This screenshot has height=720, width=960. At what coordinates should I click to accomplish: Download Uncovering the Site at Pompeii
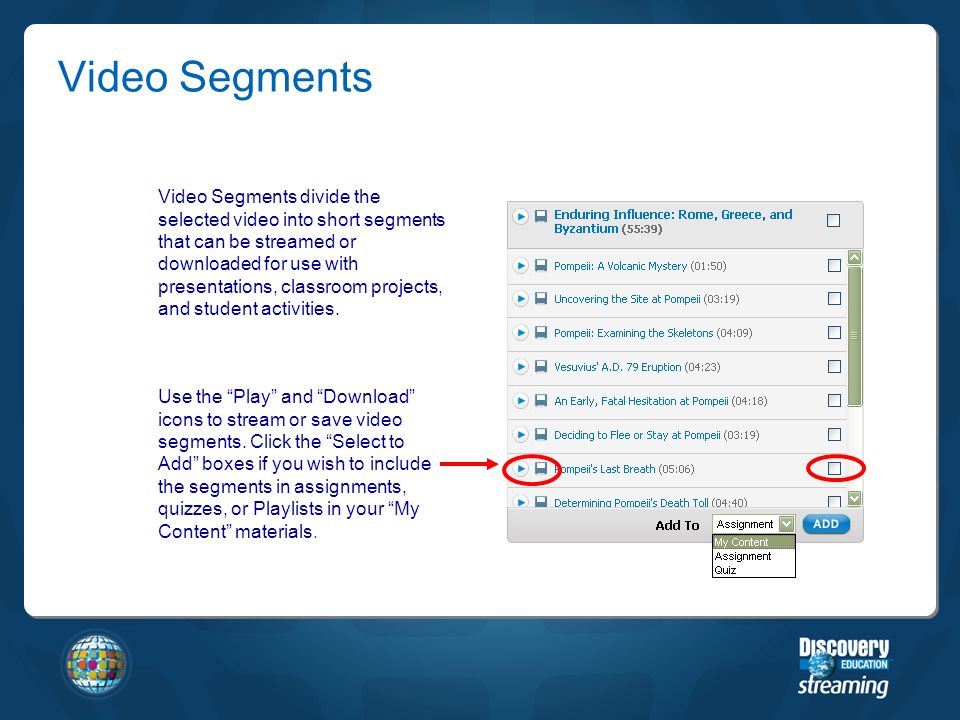click(541, 299)
